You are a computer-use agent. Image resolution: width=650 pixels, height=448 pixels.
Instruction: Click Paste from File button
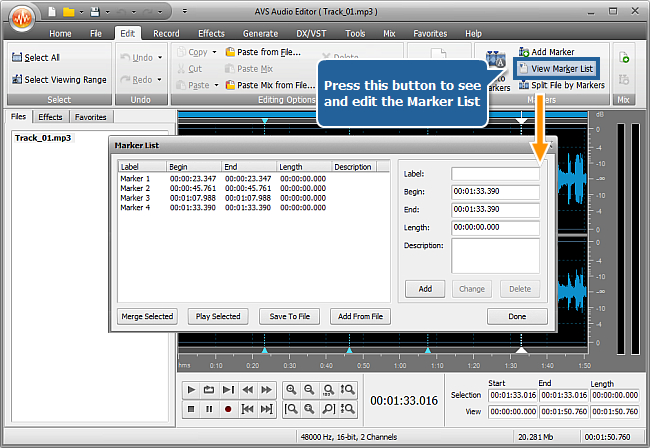pos(263,52)
